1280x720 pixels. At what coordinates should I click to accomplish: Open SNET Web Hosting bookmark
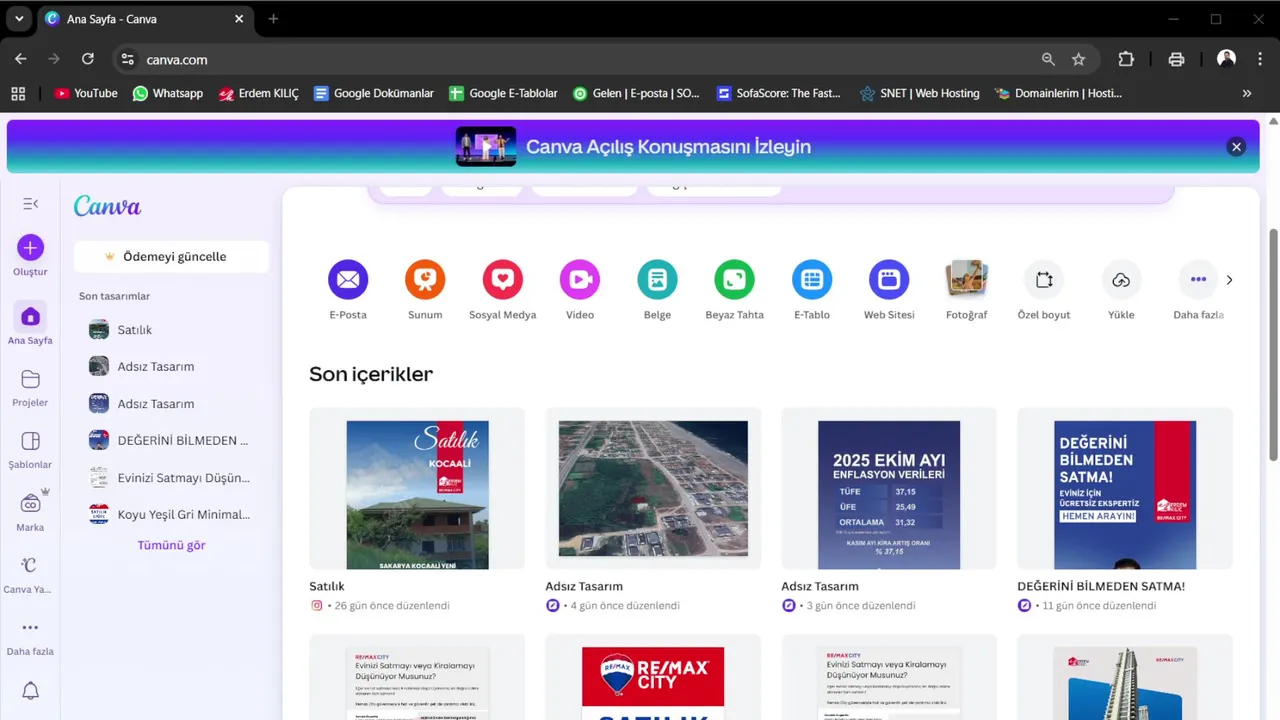(x=920, y=93)
